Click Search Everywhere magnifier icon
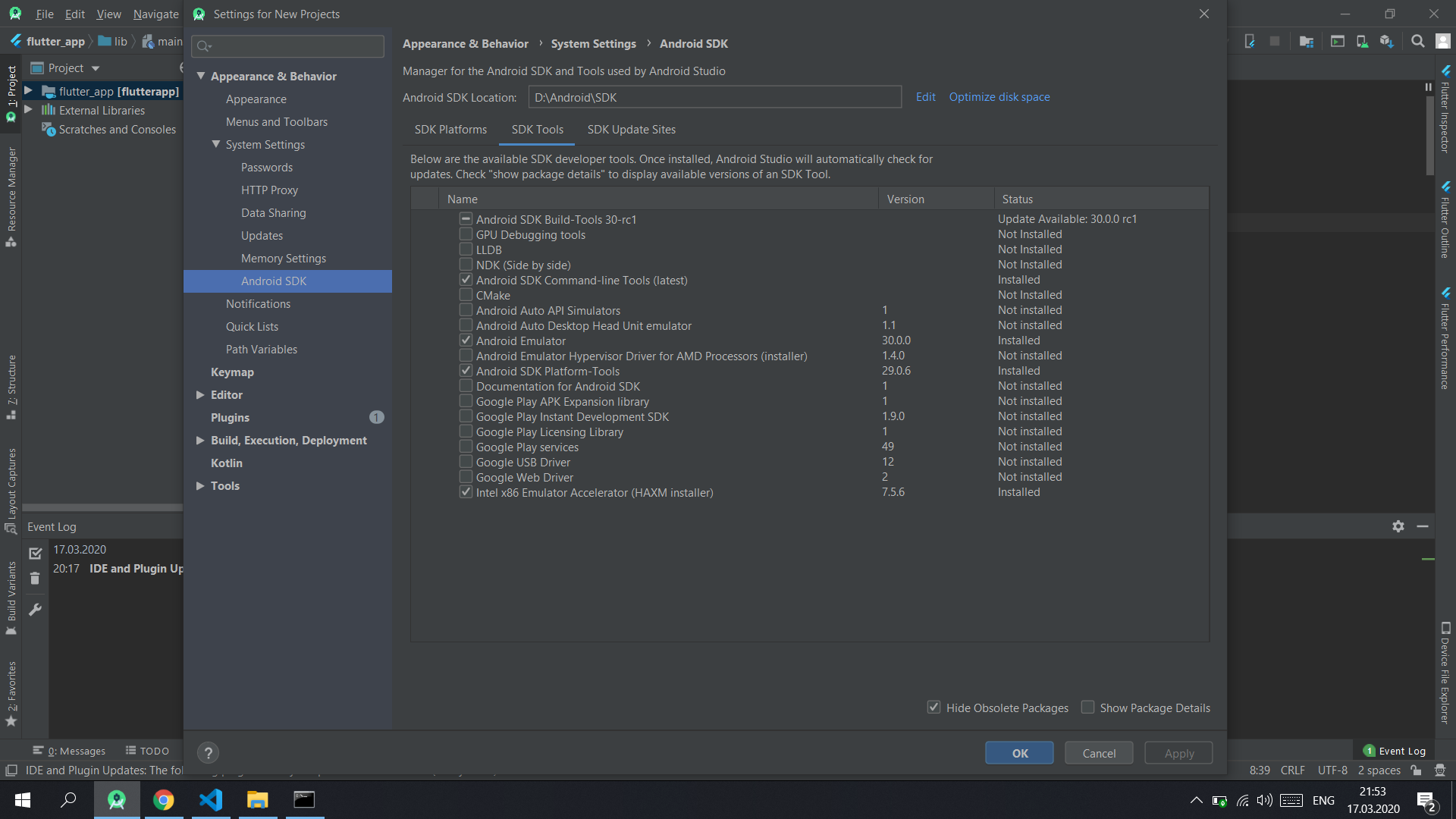Viewport: 1456px width, 819px height. (1417, 42)
